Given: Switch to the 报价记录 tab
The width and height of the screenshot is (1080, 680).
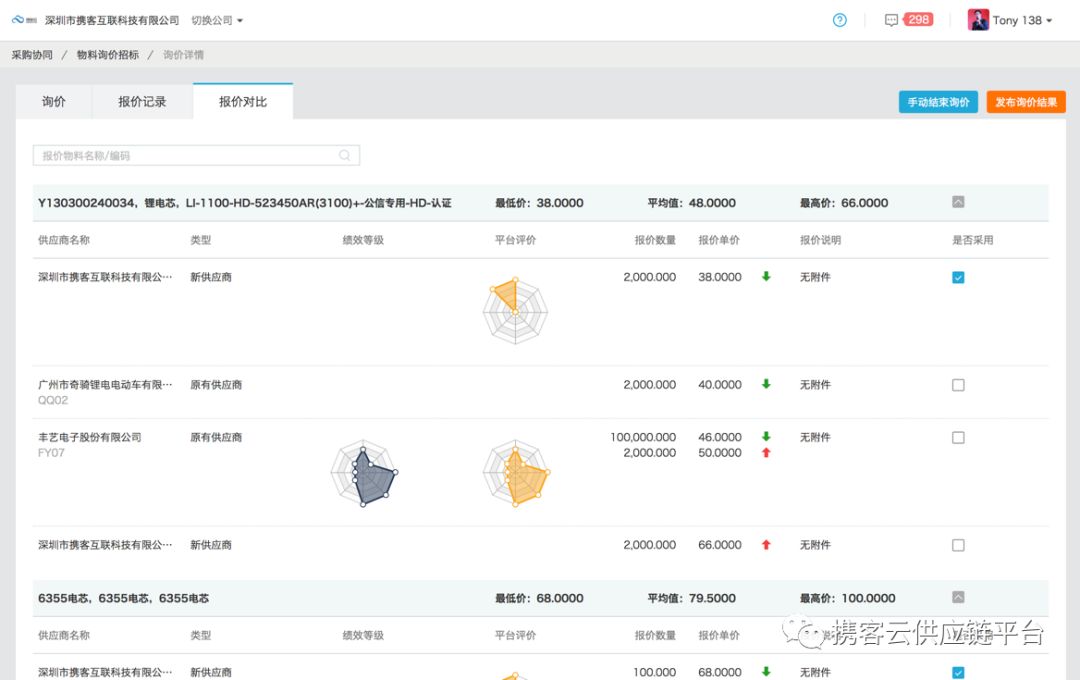Looking at the screenshot, I should tap(141, 100).
